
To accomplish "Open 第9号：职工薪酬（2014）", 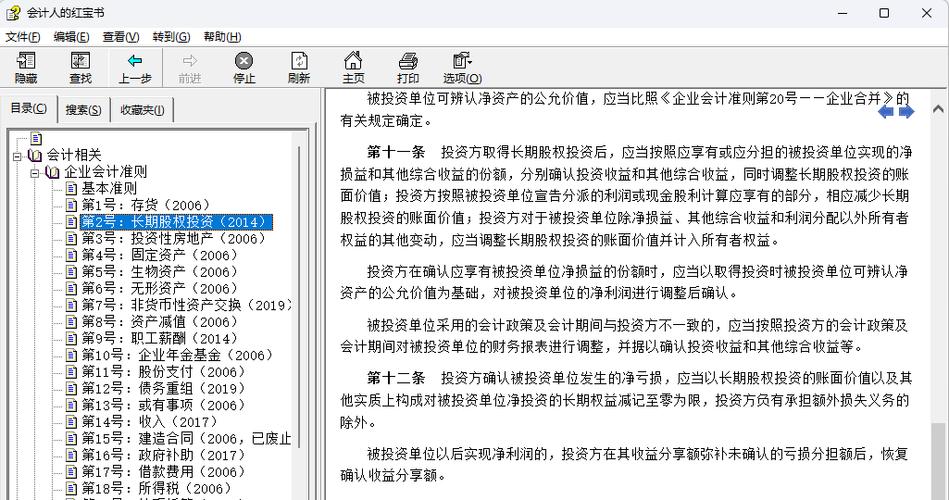I will pyautogui.click(x=160, y=338).
